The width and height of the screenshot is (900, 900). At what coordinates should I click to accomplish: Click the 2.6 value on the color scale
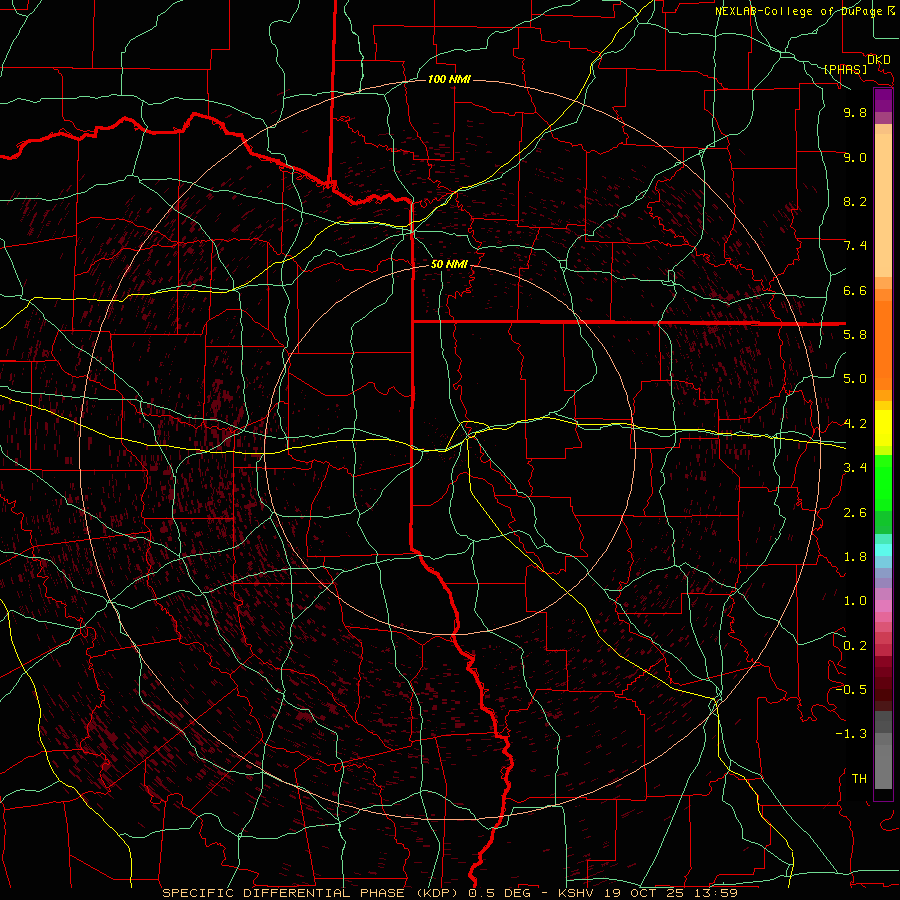855,513
